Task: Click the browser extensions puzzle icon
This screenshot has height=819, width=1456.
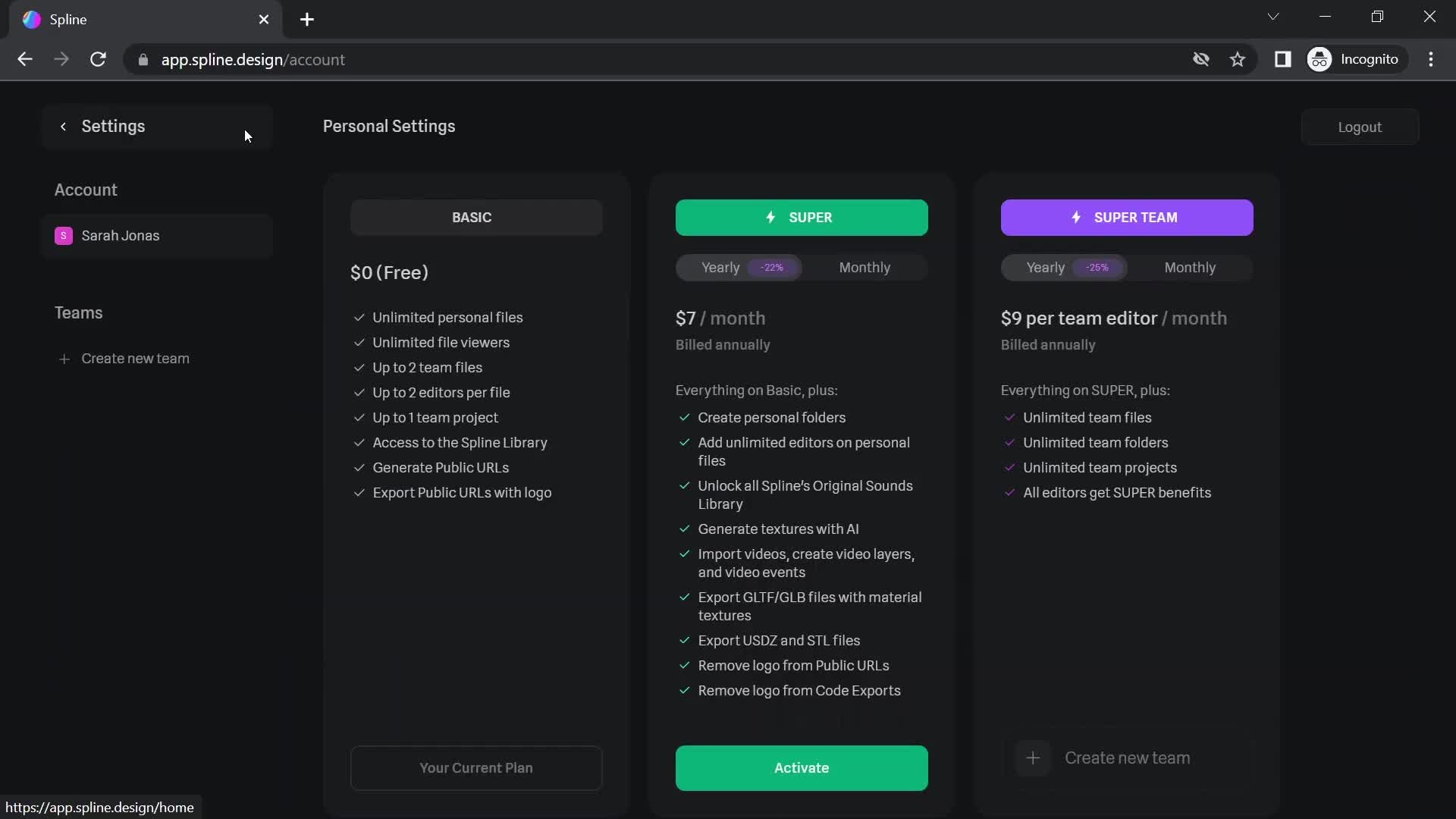Action: coord(1282,59)
